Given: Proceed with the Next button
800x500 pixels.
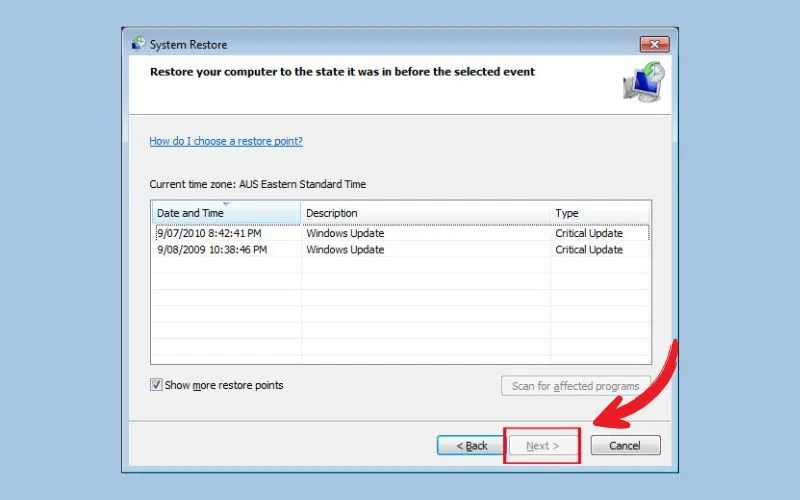Looking at the screenshot, I should [x=543, y=445].
